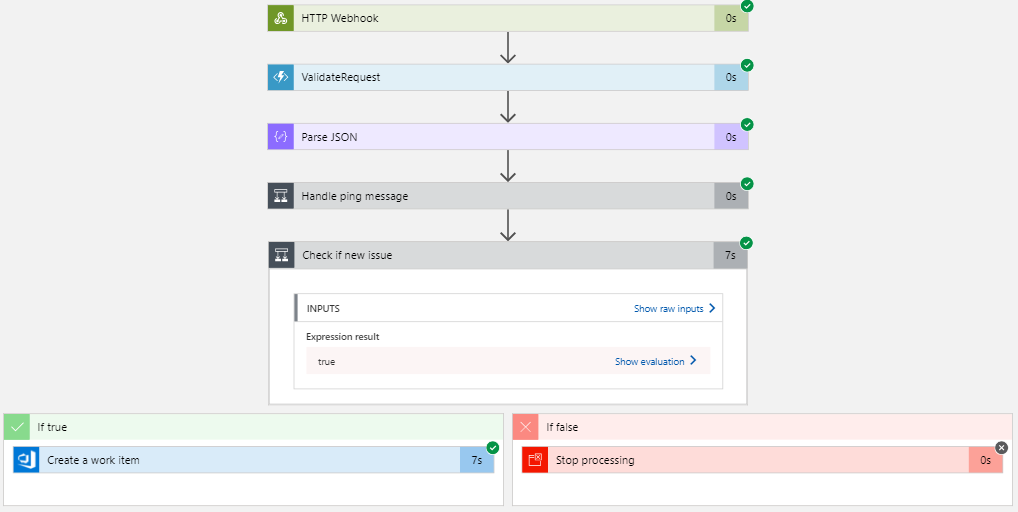Open the Stop processing action
Image resolution: width=1018 pixels, height=512 pixels.
(750, 460)
